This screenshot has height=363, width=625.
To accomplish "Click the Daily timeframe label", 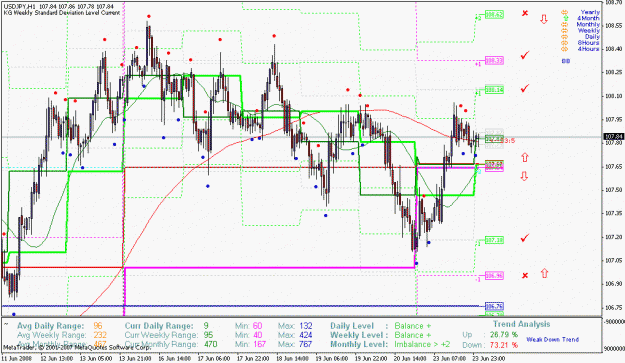I will pyautogui.click(x=592, y=37).
